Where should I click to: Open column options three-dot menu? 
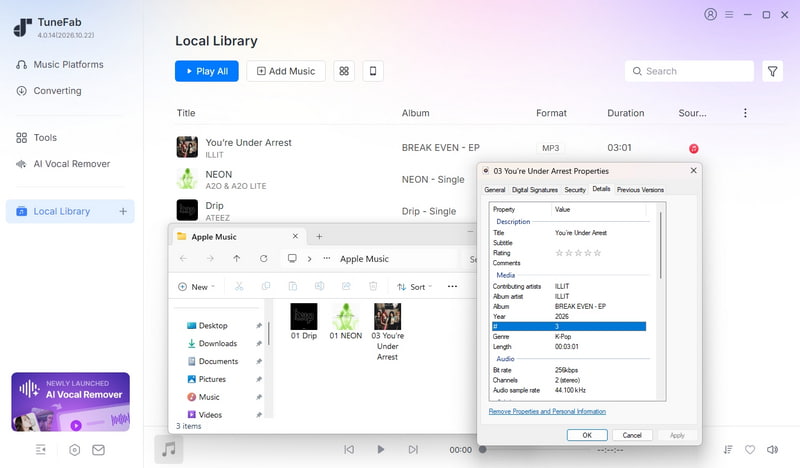(x=745, y=113)
